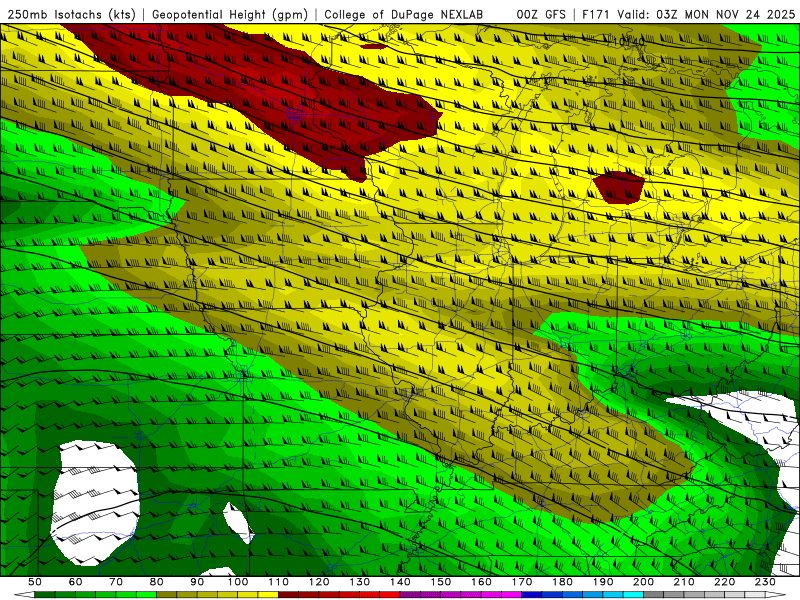
Task: Click the 170 value on the color scale
Action: click(x=521, y=582)
